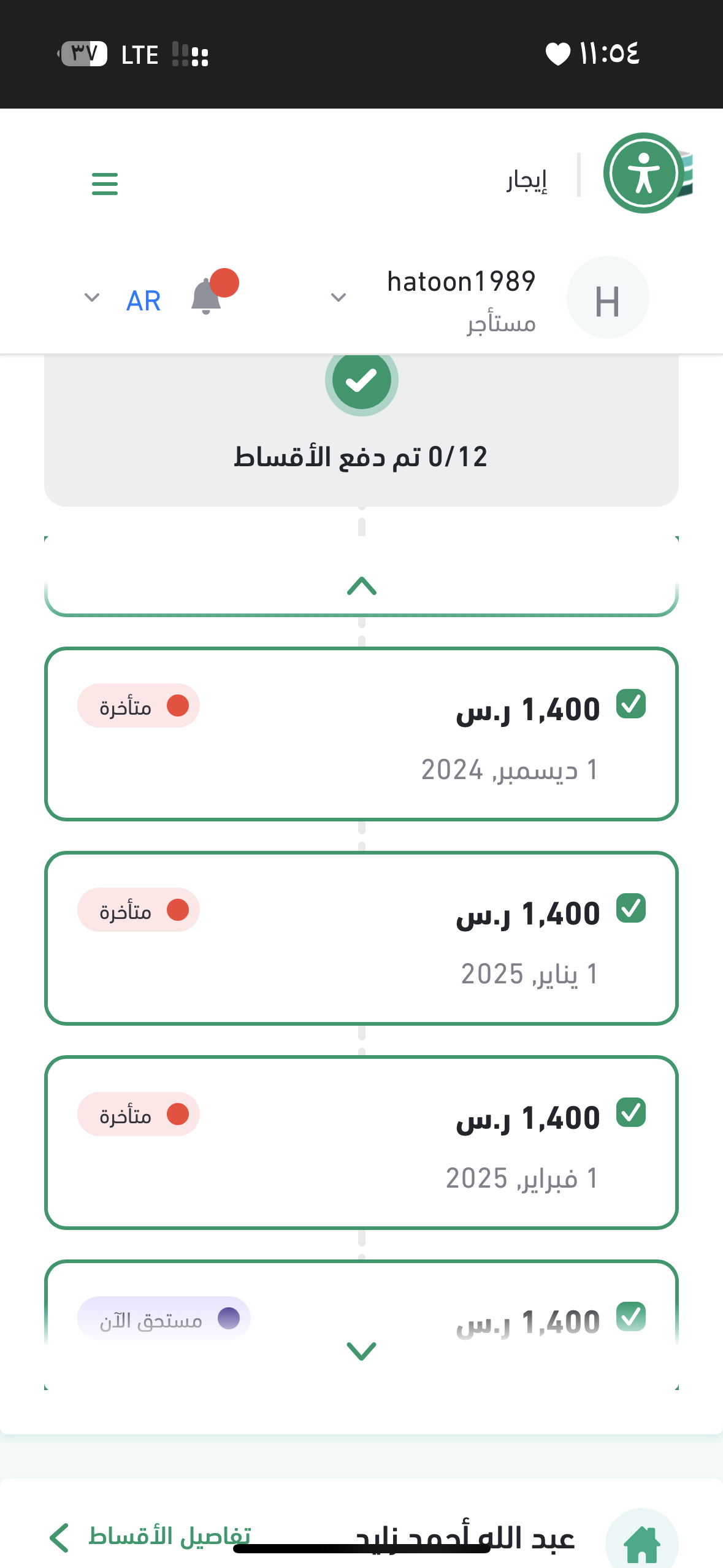Uncheck the 1 December 2024 installment
The image size is (723, 1568).
631,704
